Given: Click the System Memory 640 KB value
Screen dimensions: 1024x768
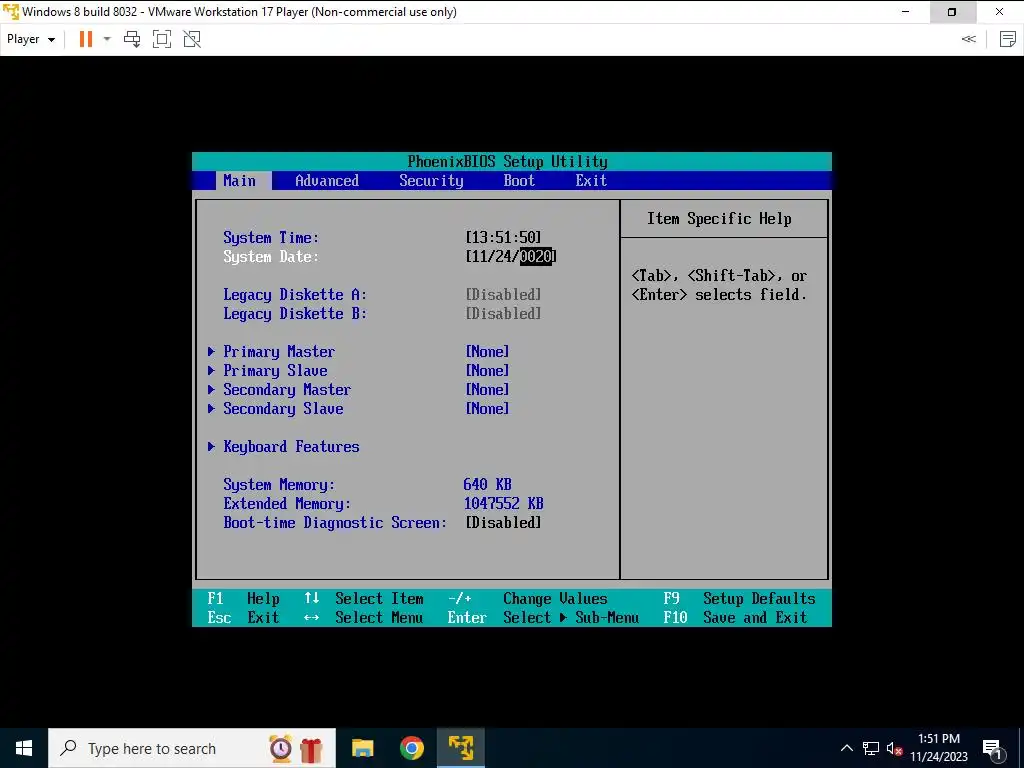Looking at the screenshot, I should point(487,485).
